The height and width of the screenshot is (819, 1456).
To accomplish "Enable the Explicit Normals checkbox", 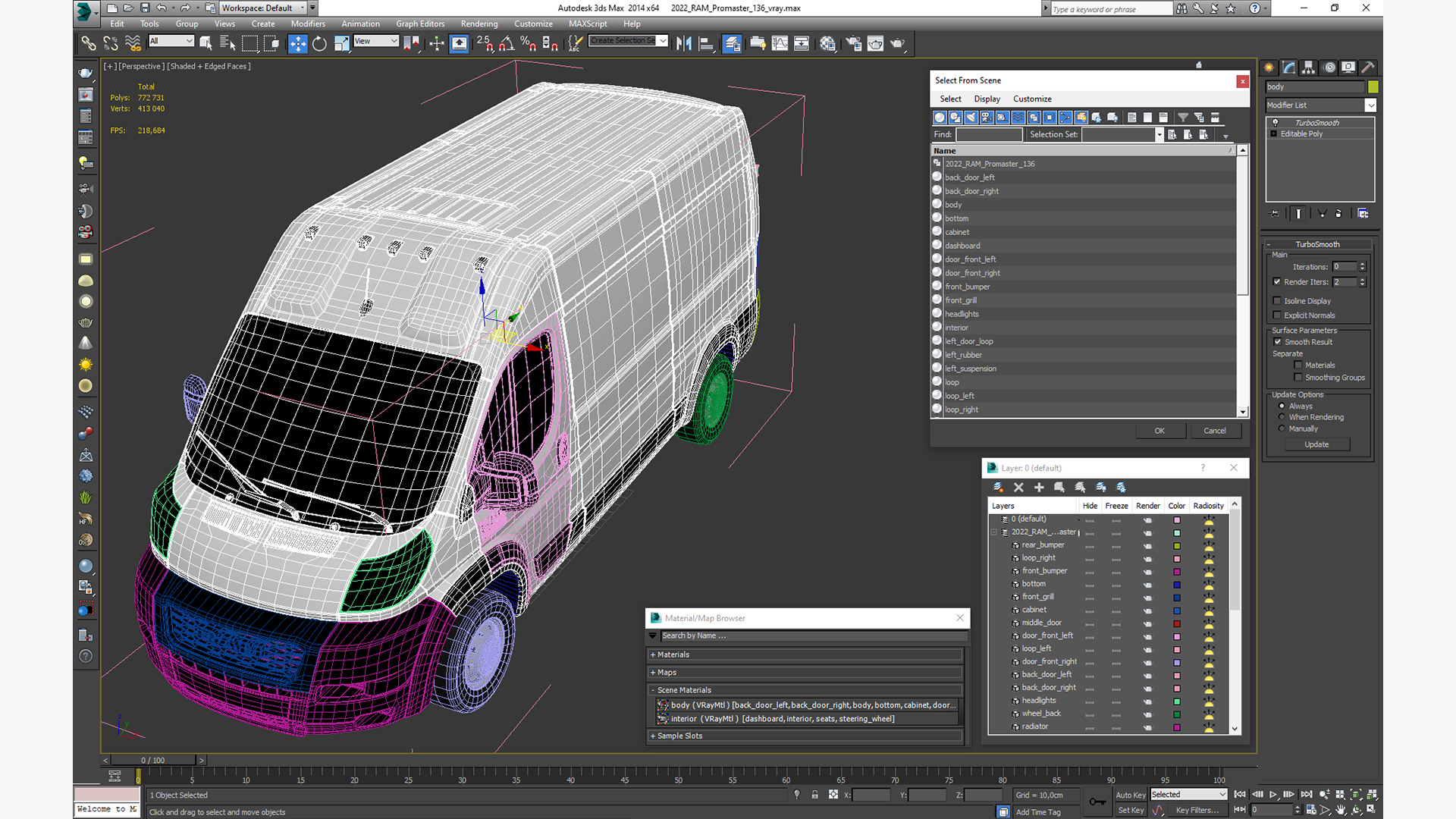I will (x=1277, y=315).
